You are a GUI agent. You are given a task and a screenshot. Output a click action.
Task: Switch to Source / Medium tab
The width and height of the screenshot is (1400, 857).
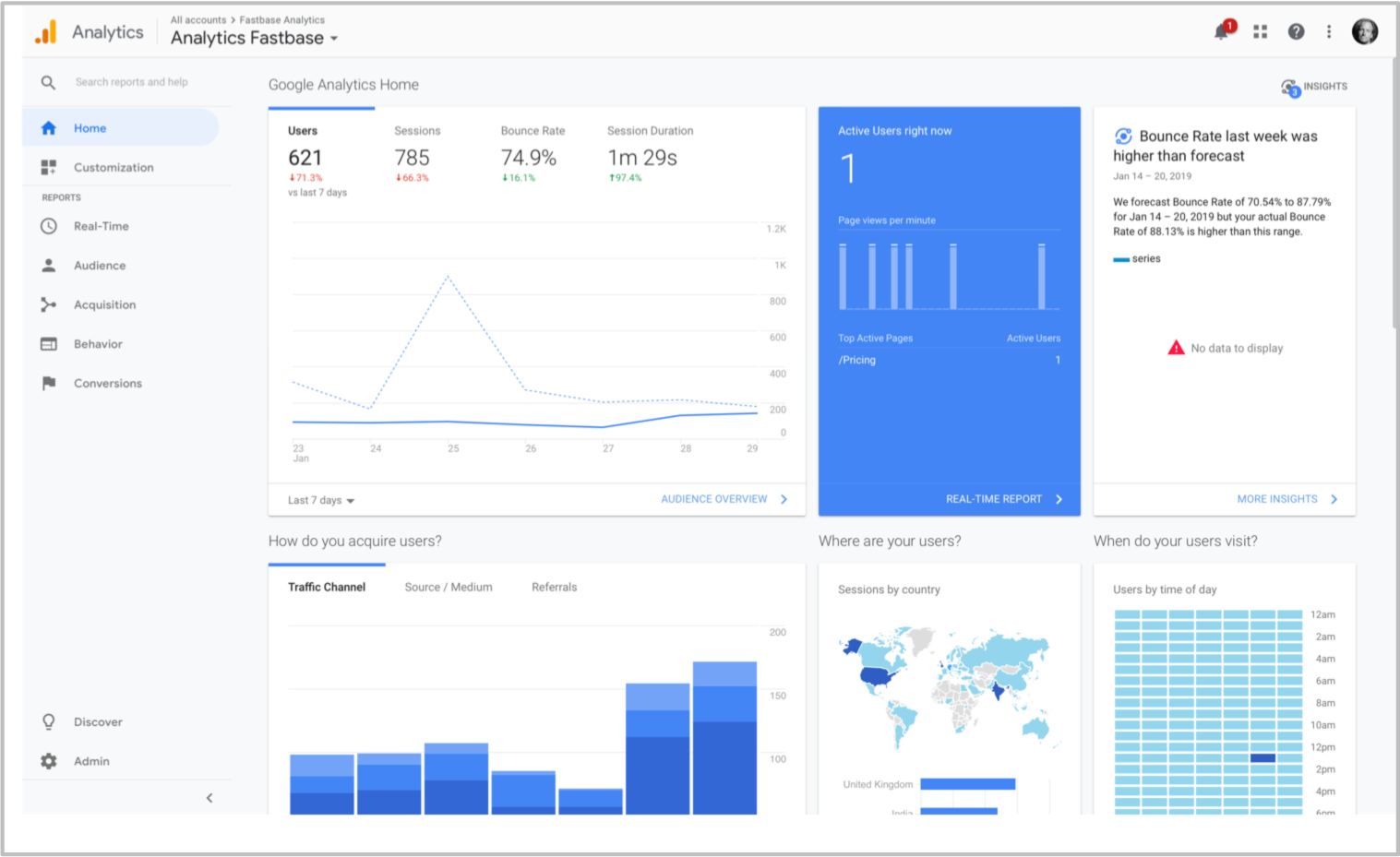449,587
